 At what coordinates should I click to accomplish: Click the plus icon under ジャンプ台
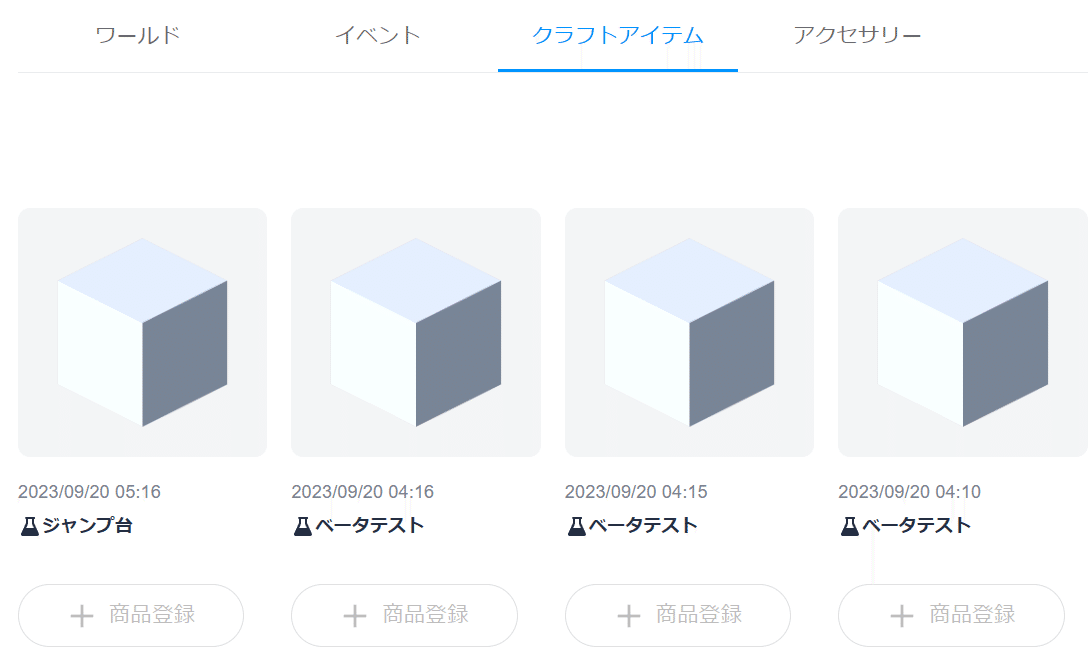click(82, 615)
